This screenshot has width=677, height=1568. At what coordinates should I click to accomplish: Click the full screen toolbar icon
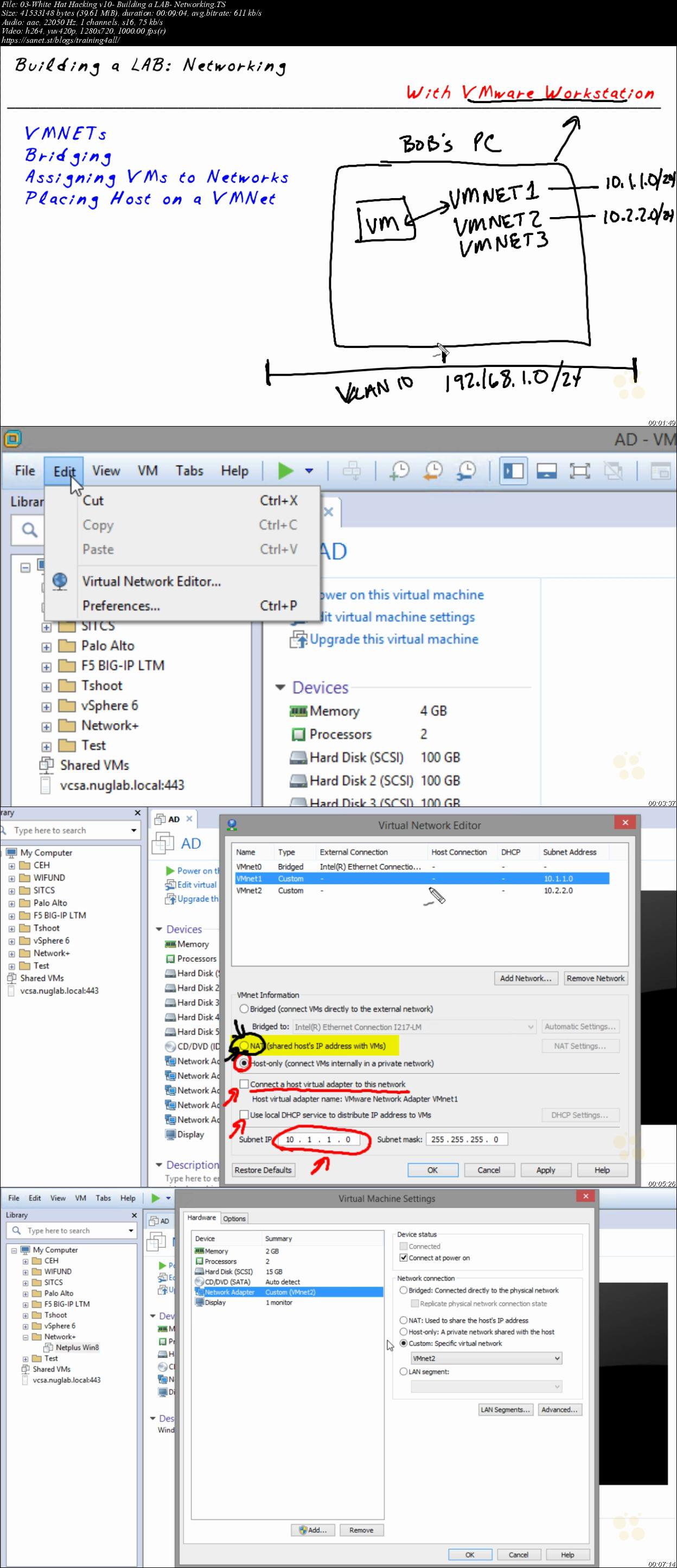(580, 471)
